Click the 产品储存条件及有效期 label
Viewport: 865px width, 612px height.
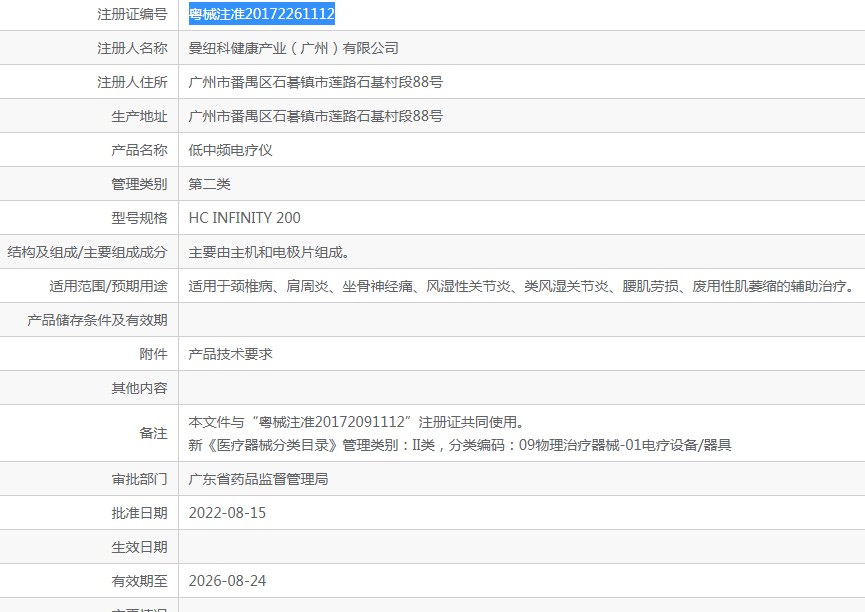[97, 320]
